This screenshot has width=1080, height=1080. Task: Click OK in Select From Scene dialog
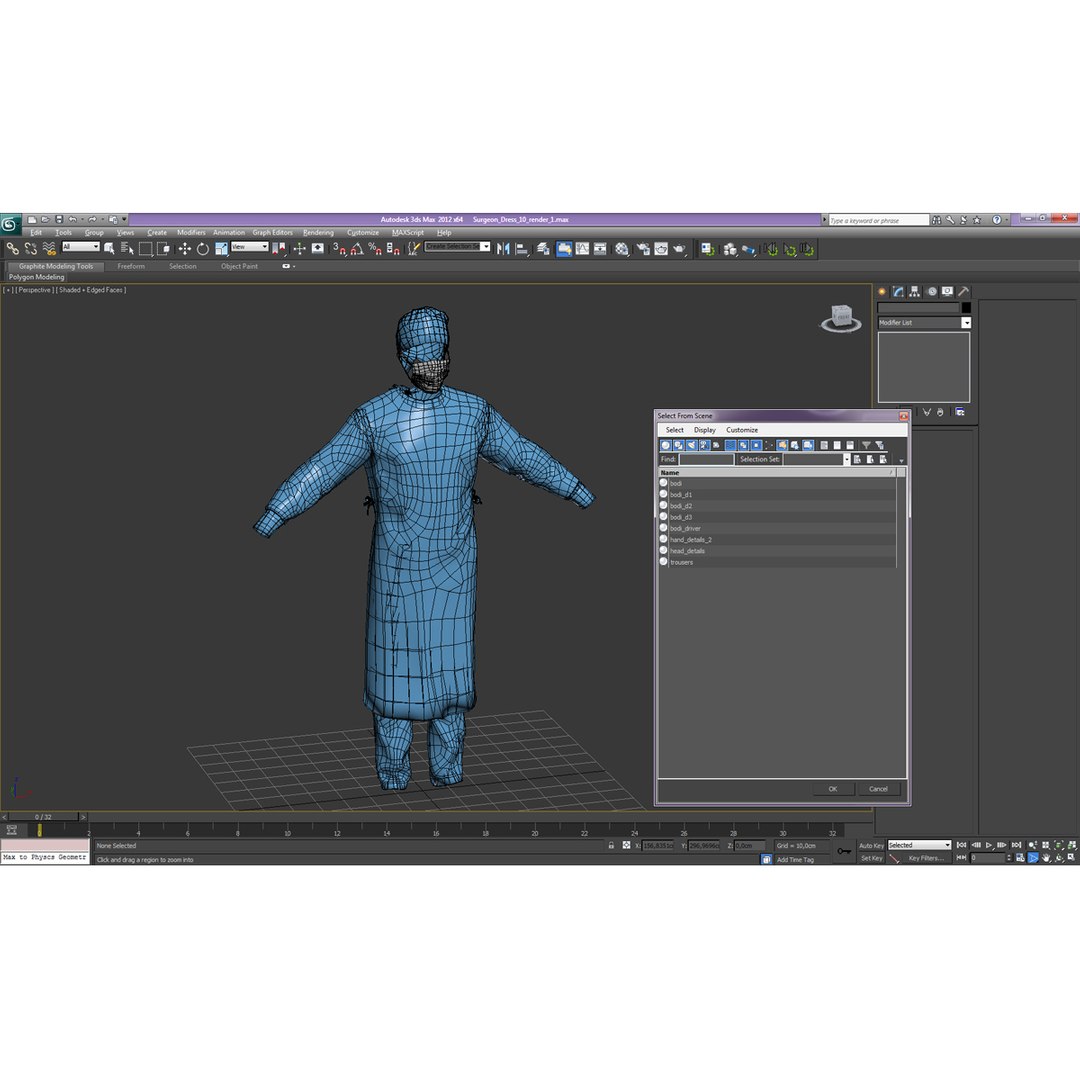tap(833, 789)
